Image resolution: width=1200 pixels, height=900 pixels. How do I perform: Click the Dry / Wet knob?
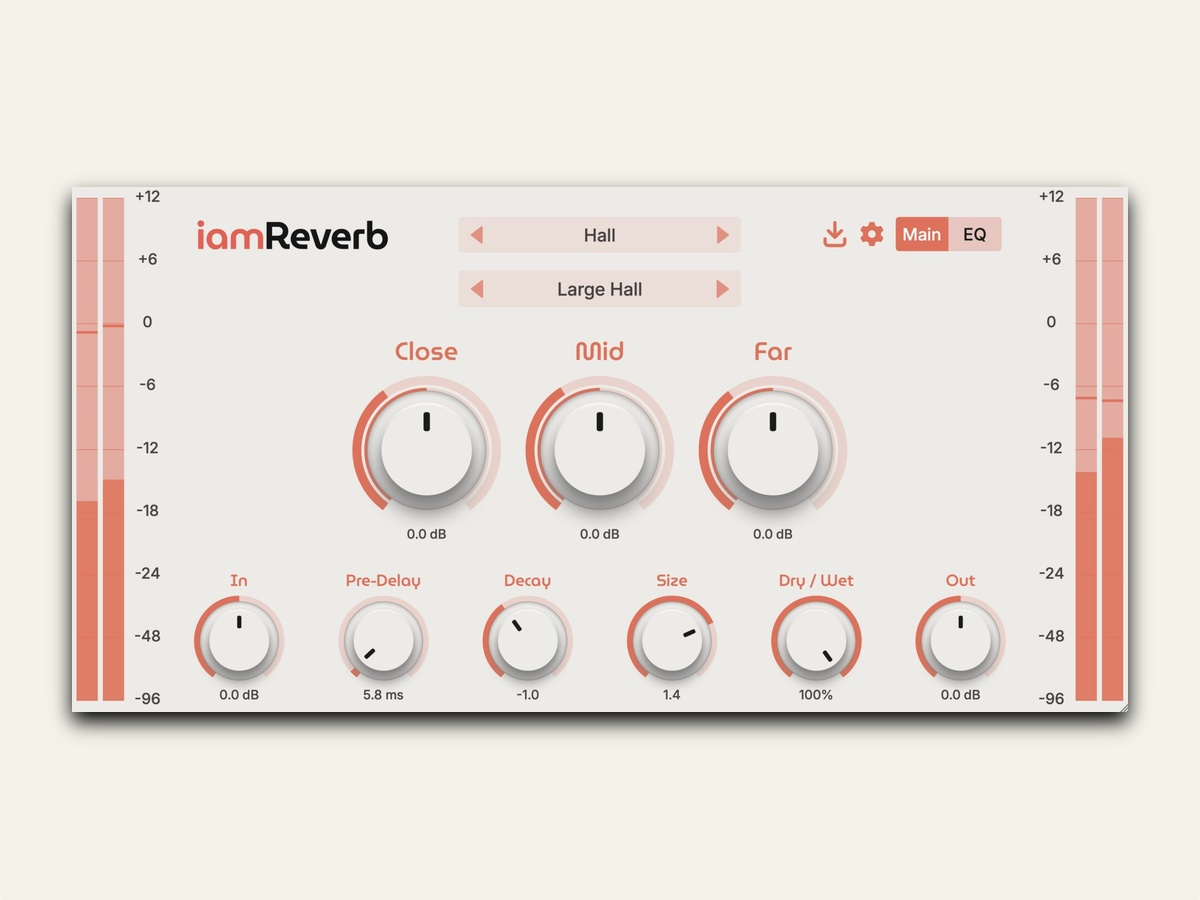[x=816, y=640]
